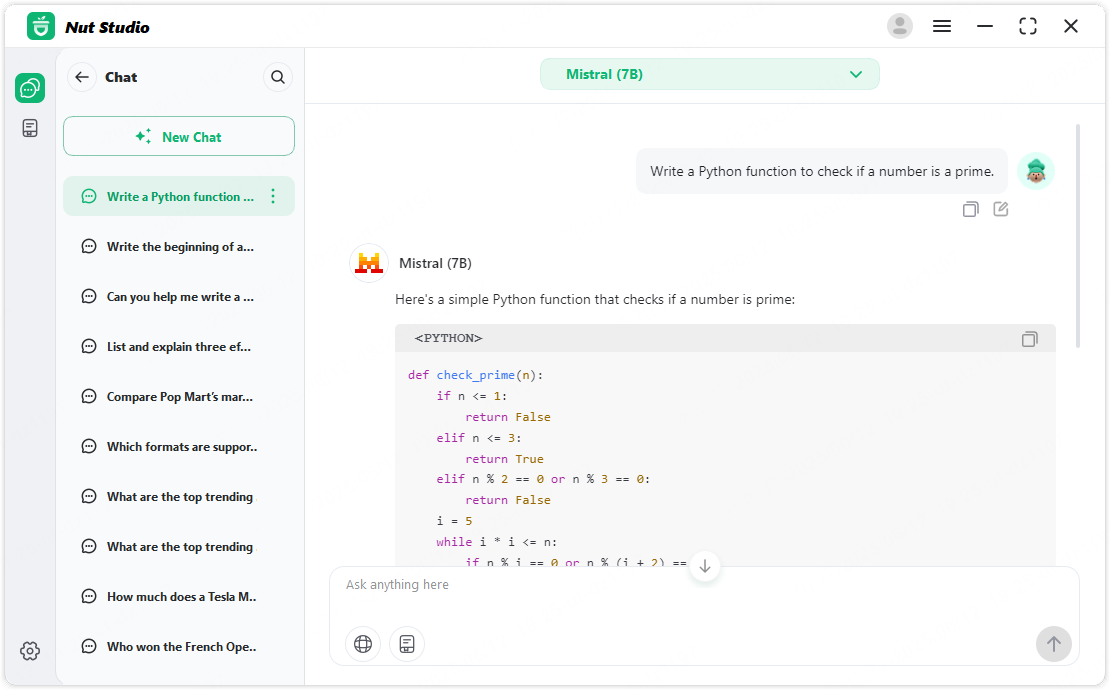Edit the user's prime number message

(1000, 209)
